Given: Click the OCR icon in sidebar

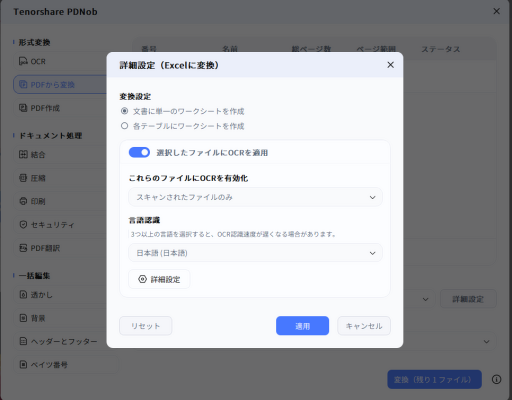Looking at the screenshot, I should click(x=23, y=61).
